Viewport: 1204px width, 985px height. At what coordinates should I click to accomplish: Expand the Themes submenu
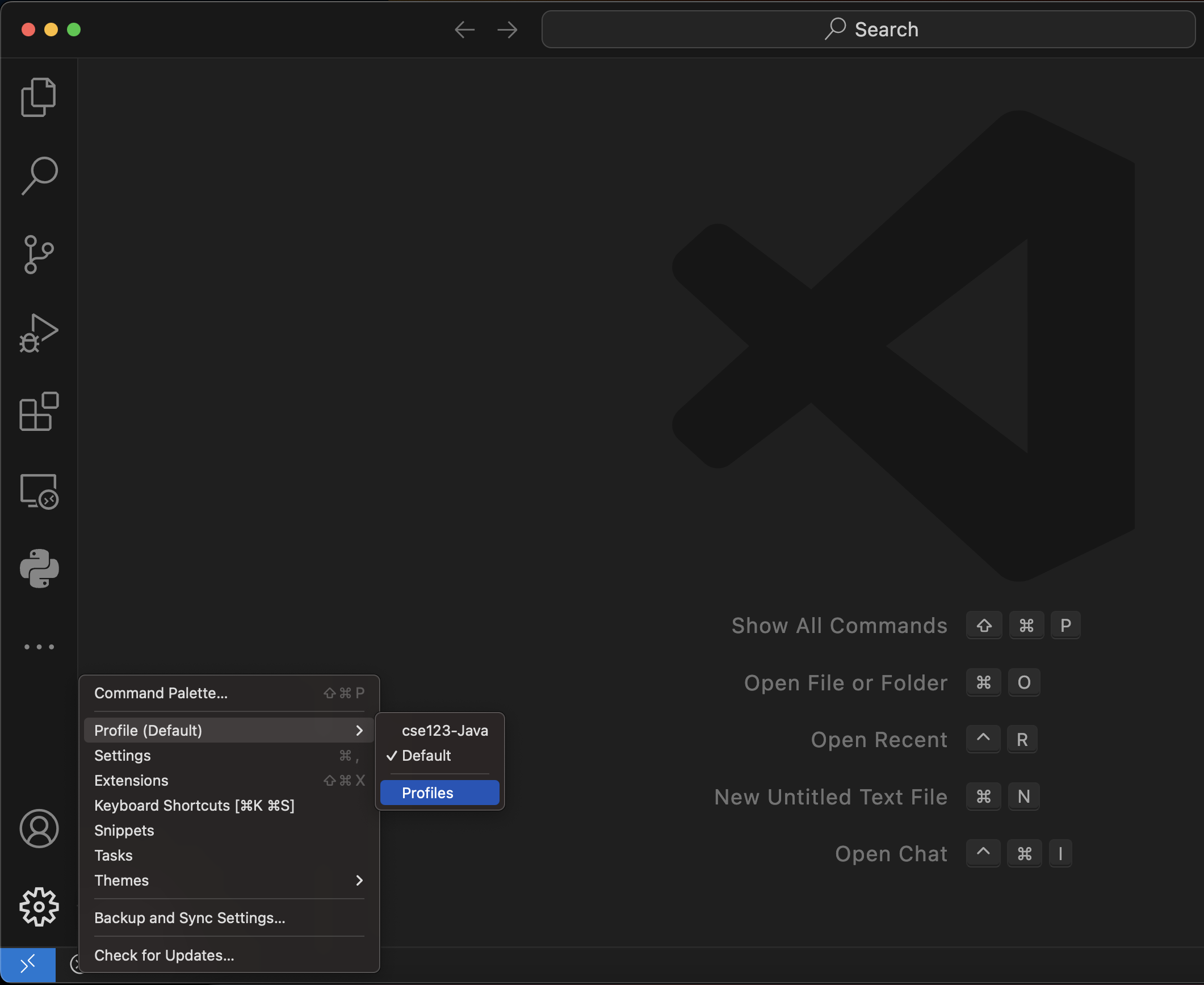(x=359, y=881)
